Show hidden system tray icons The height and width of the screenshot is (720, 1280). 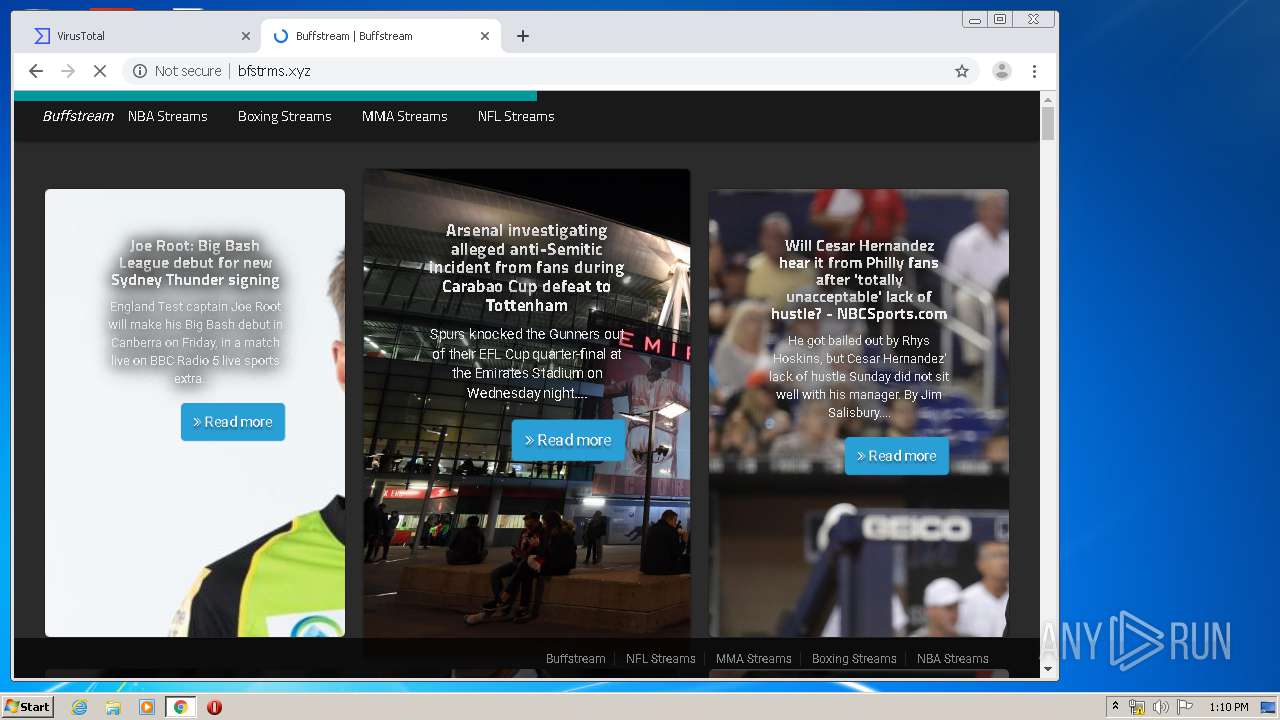coord(1116,707)
